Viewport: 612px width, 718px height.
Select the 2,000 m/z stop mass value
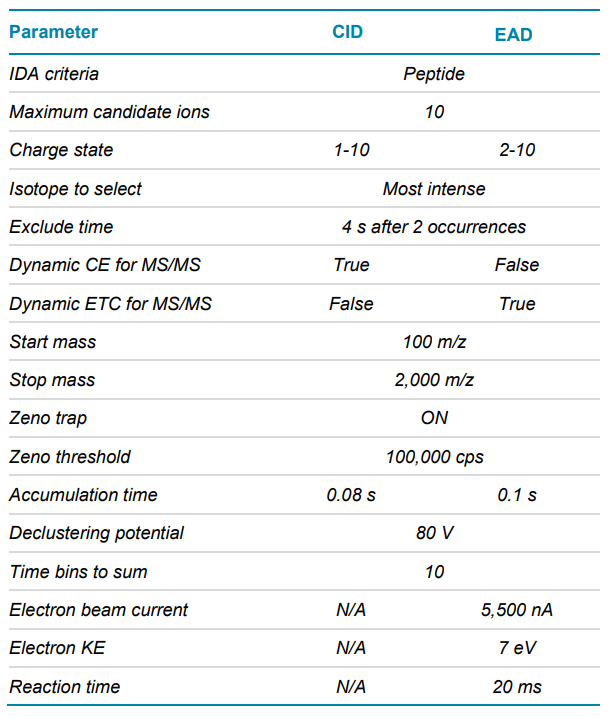point(434,380)
